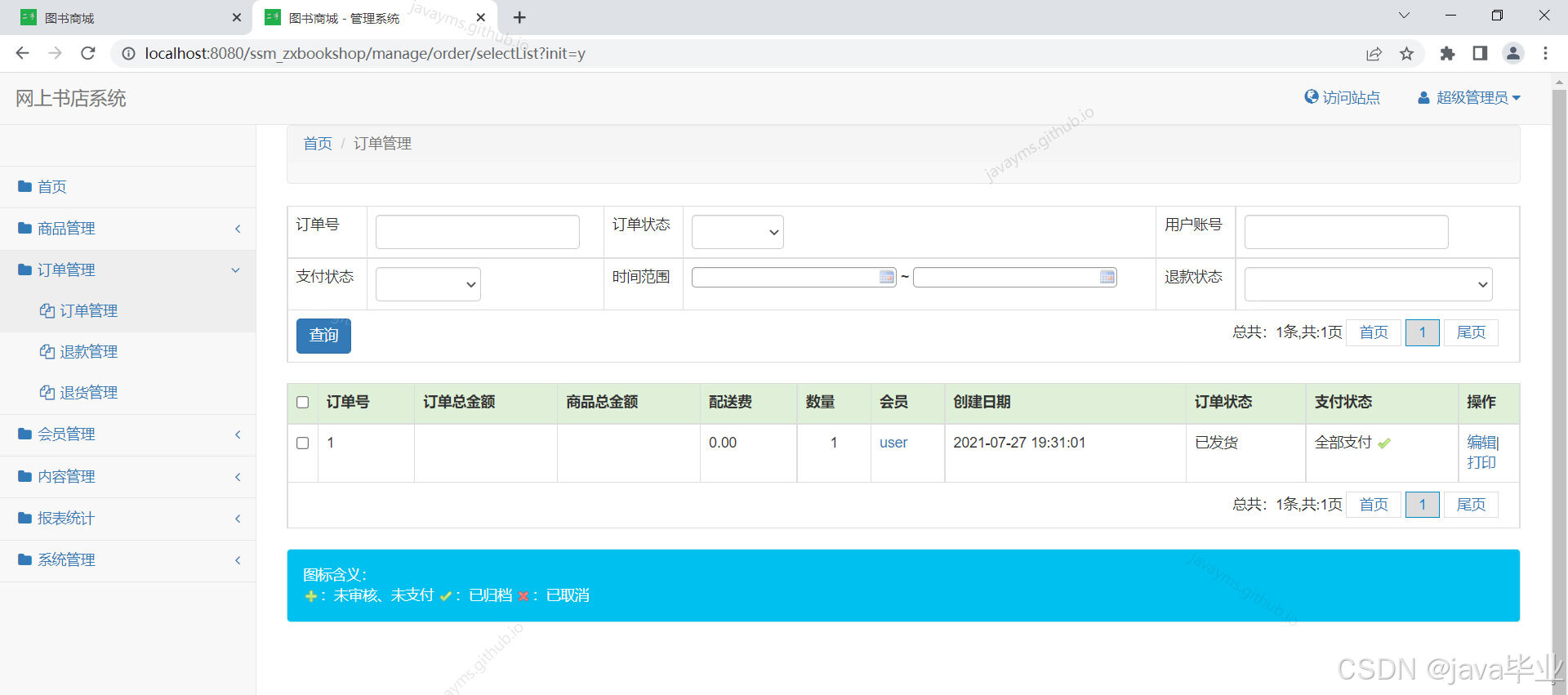Open the 超级管理员 user dropdown
This screenshot has height=695, width=1568.
1469,98
